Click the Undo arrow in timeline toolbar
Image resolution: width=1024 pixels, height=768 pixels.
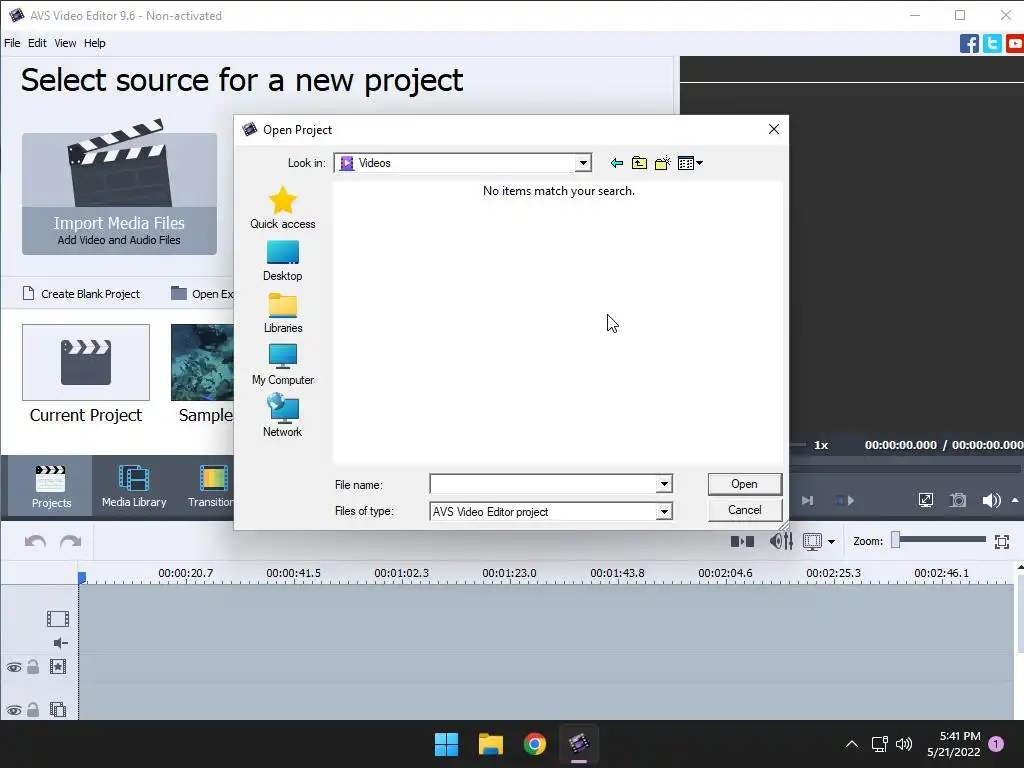35,541
